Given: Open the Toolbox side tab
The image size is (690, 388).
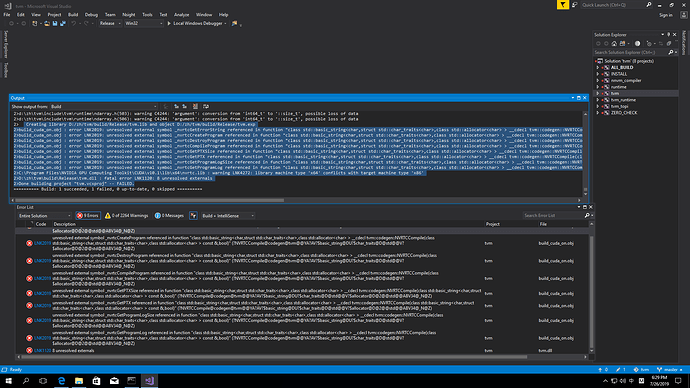Looking at the screenshot, I should tap(6, 70).
